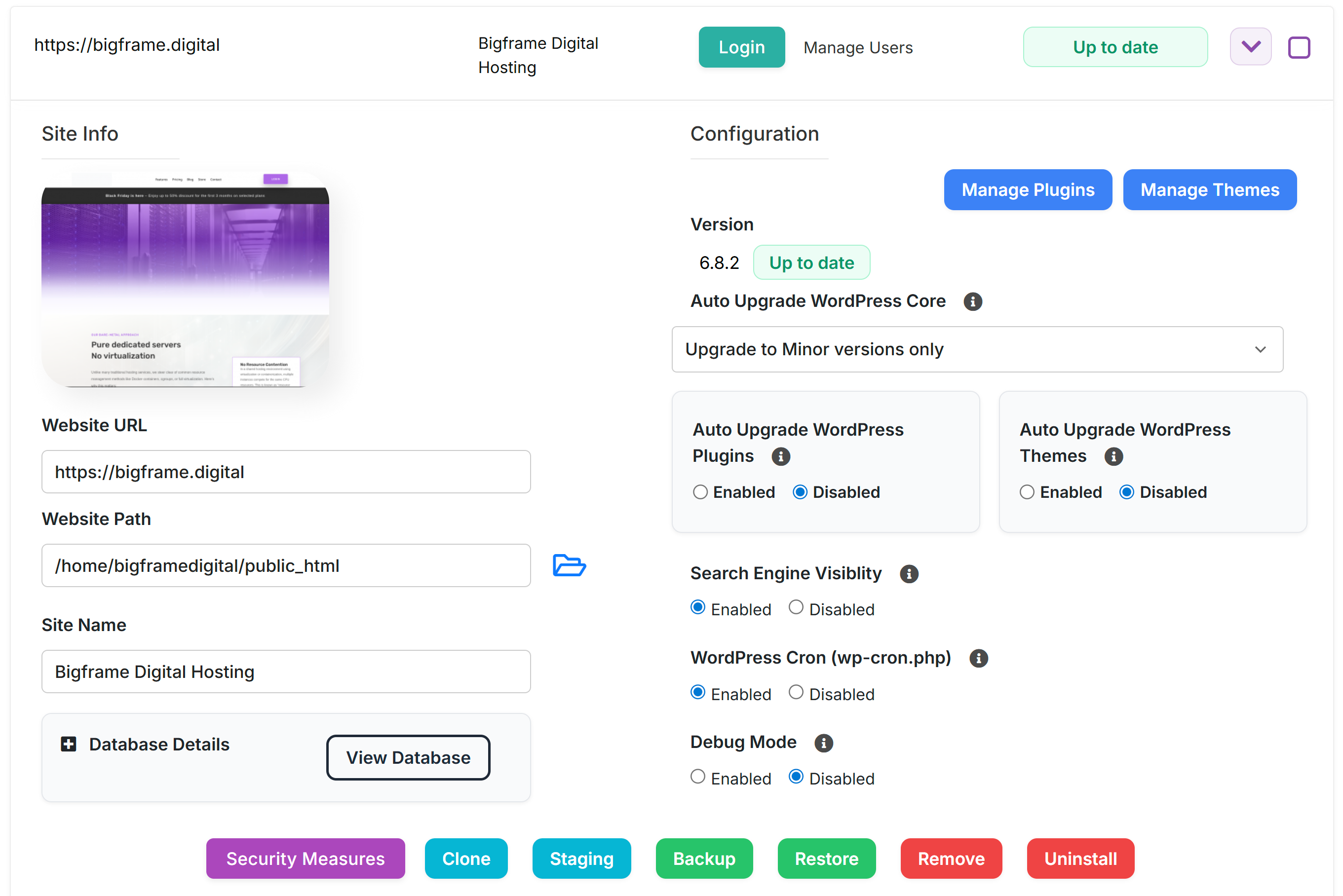Click the Uninstall button

point(1080,859)
